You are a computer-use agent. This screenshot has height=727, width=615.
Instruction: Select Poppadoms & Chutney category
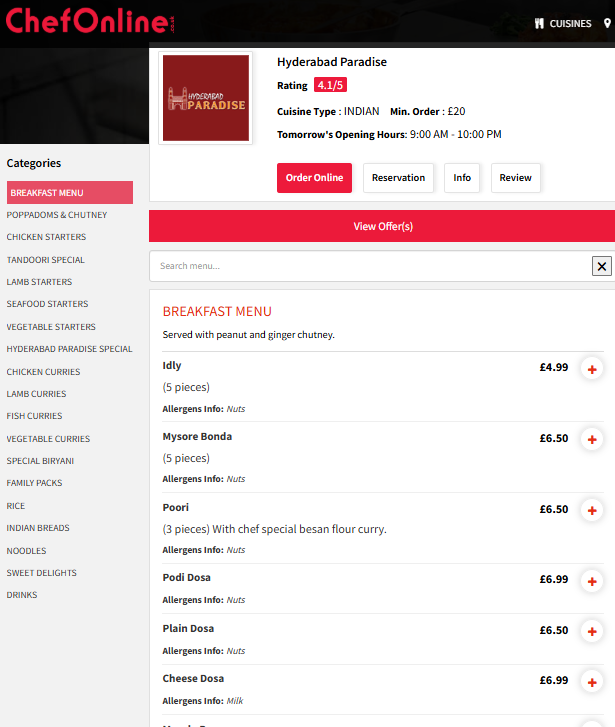coord(57,215)
